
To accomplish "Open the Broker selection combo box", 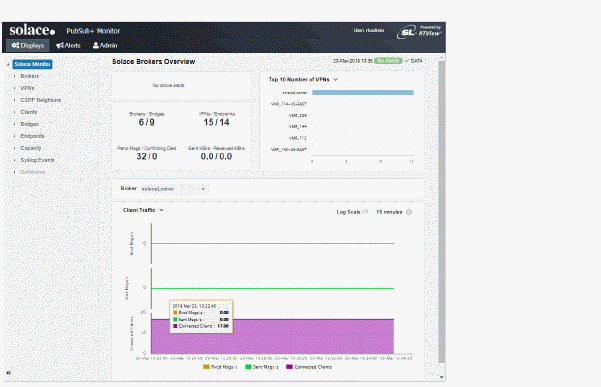I will click(174, 189).
